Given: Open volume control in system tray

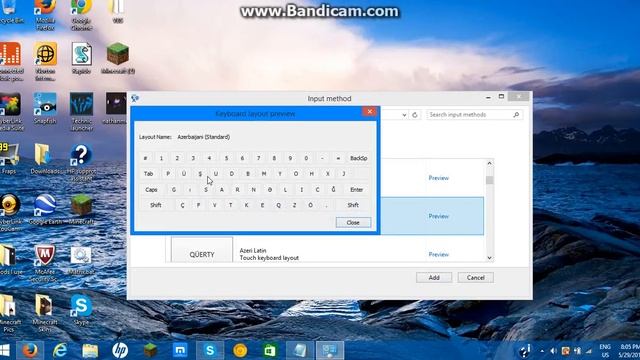Looking at the screenshot, I should pyautogui.click(x=553, y=351).
